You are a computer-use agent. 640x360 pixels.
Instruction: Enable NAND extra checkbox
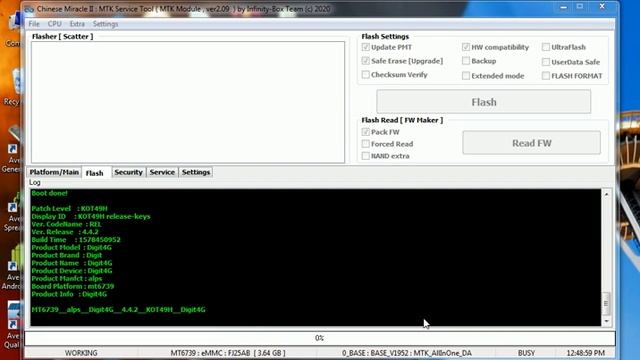coord(366,156)
